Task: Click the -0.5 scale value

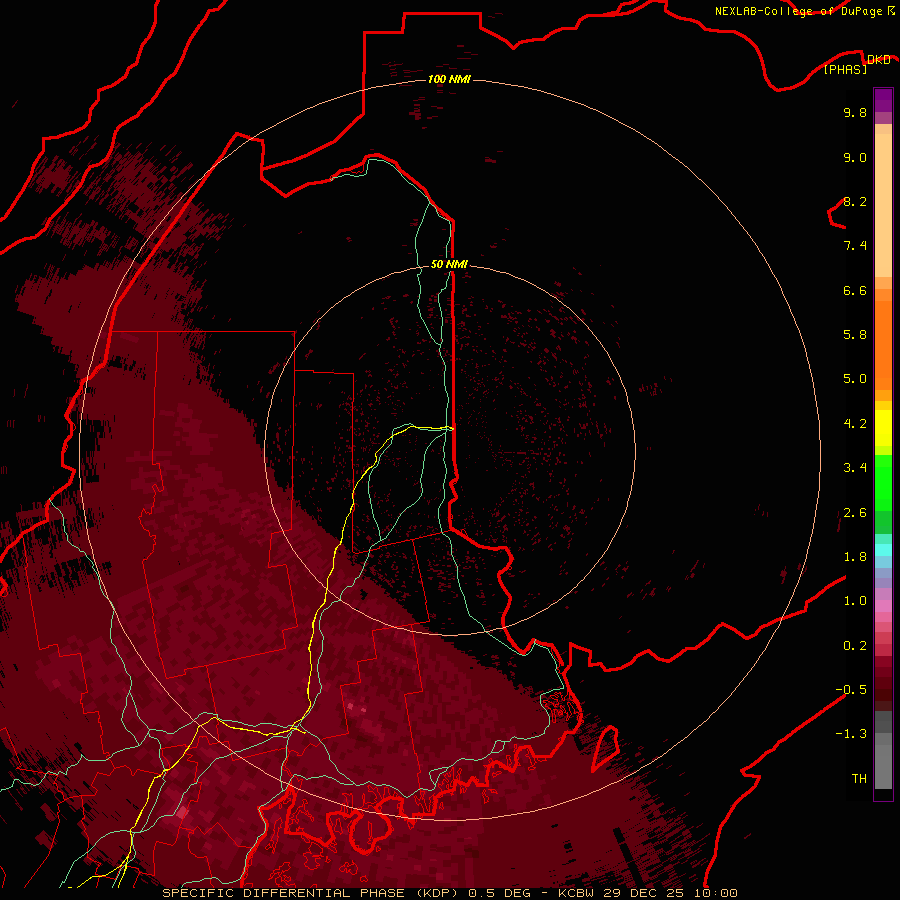Action: (851, 690)
